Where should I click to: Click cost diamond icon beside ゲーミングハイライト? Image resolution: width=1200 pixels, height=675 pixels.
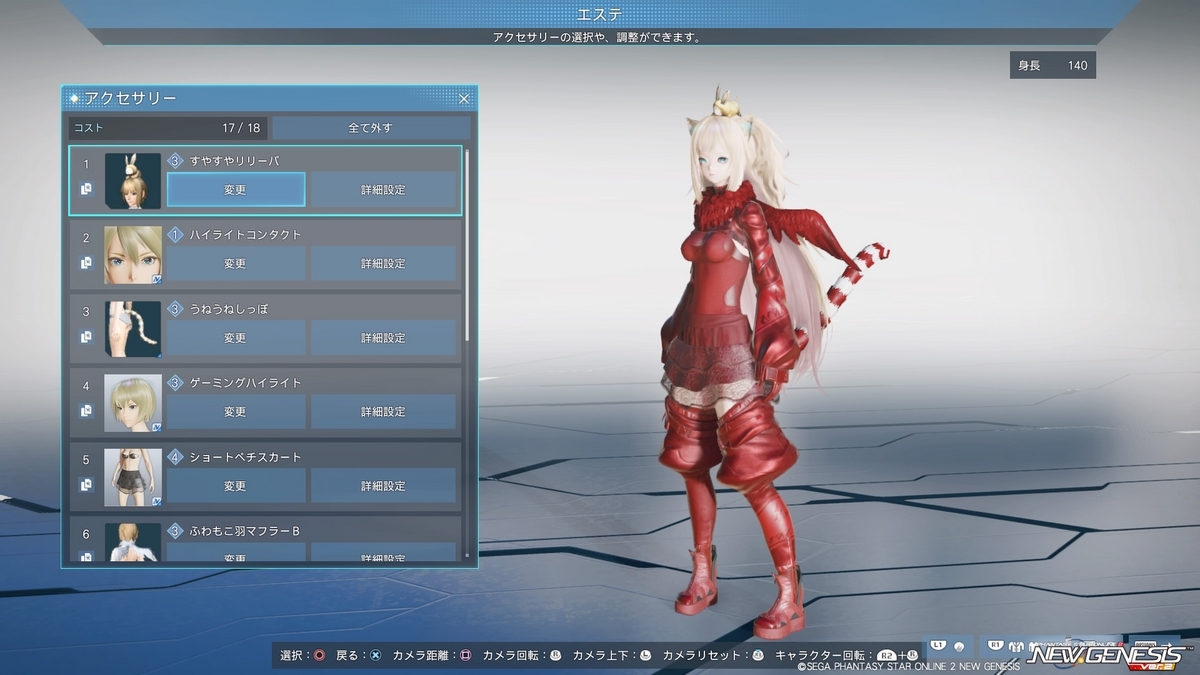(x=175, y=382)
